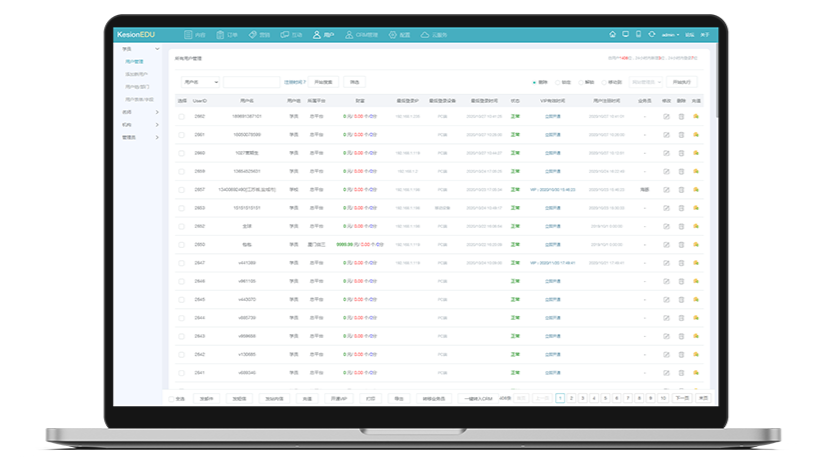Expand the 教师 sidebar section

point(138,111)
